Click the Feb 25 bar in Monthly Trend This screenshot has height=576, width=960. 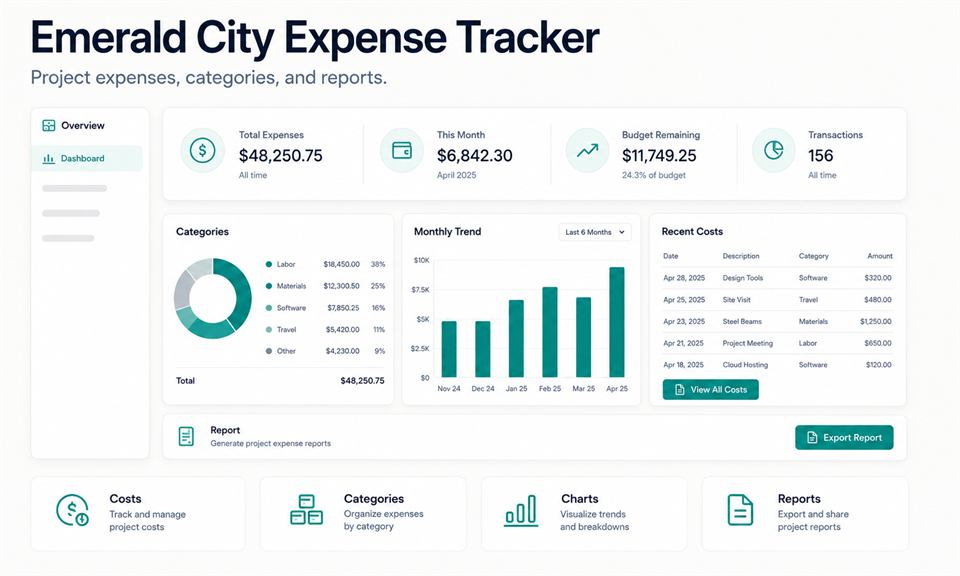click(x=550, y=332)
